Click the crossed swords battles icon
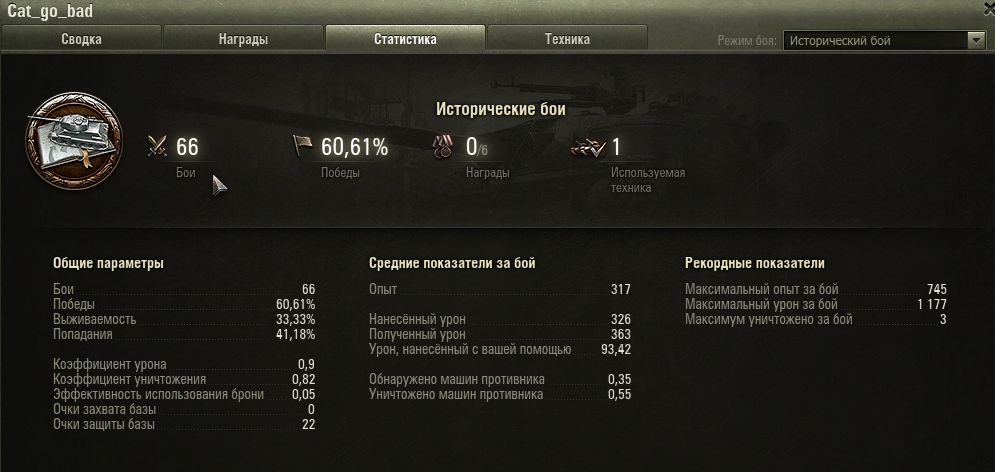Screen dimensions: 995x472 coord(157,147)
